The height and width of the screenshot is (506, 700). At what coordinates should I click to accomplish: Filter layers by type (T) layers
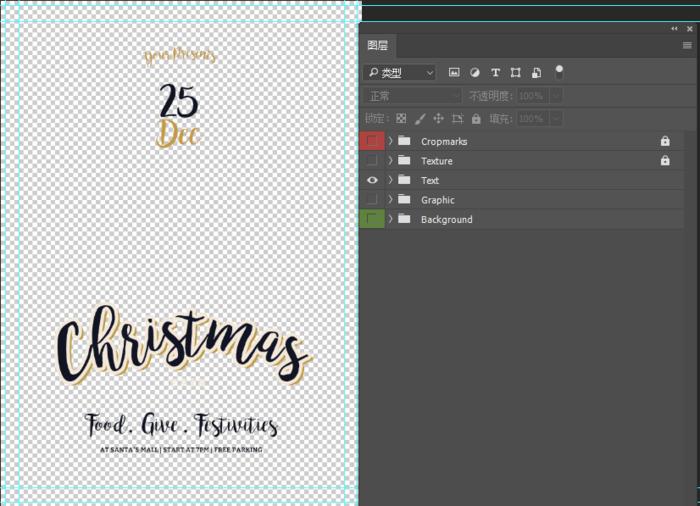pos(495,73)
